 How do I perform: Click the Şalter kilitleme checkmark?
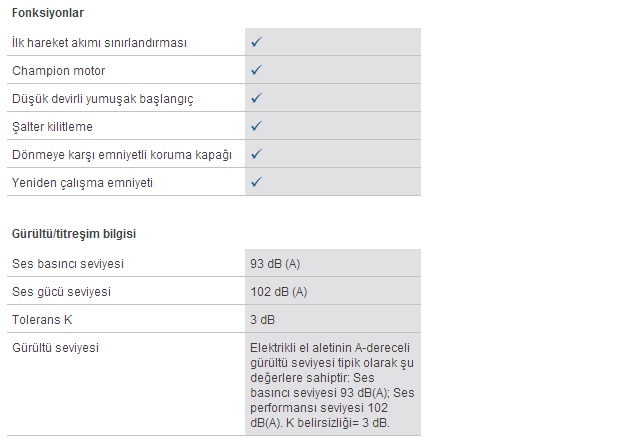click(x=257, y=126)
